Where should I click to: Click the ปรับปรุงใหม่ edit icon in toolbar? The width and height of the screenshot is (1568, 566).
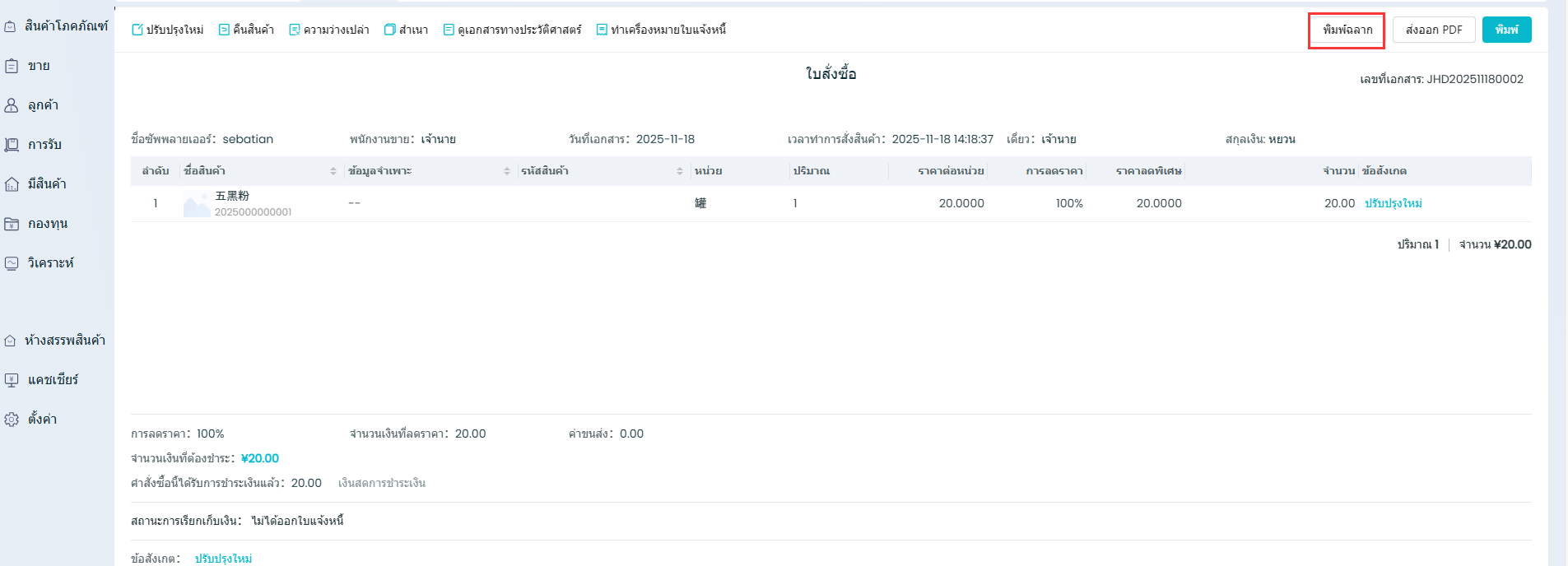137,30
